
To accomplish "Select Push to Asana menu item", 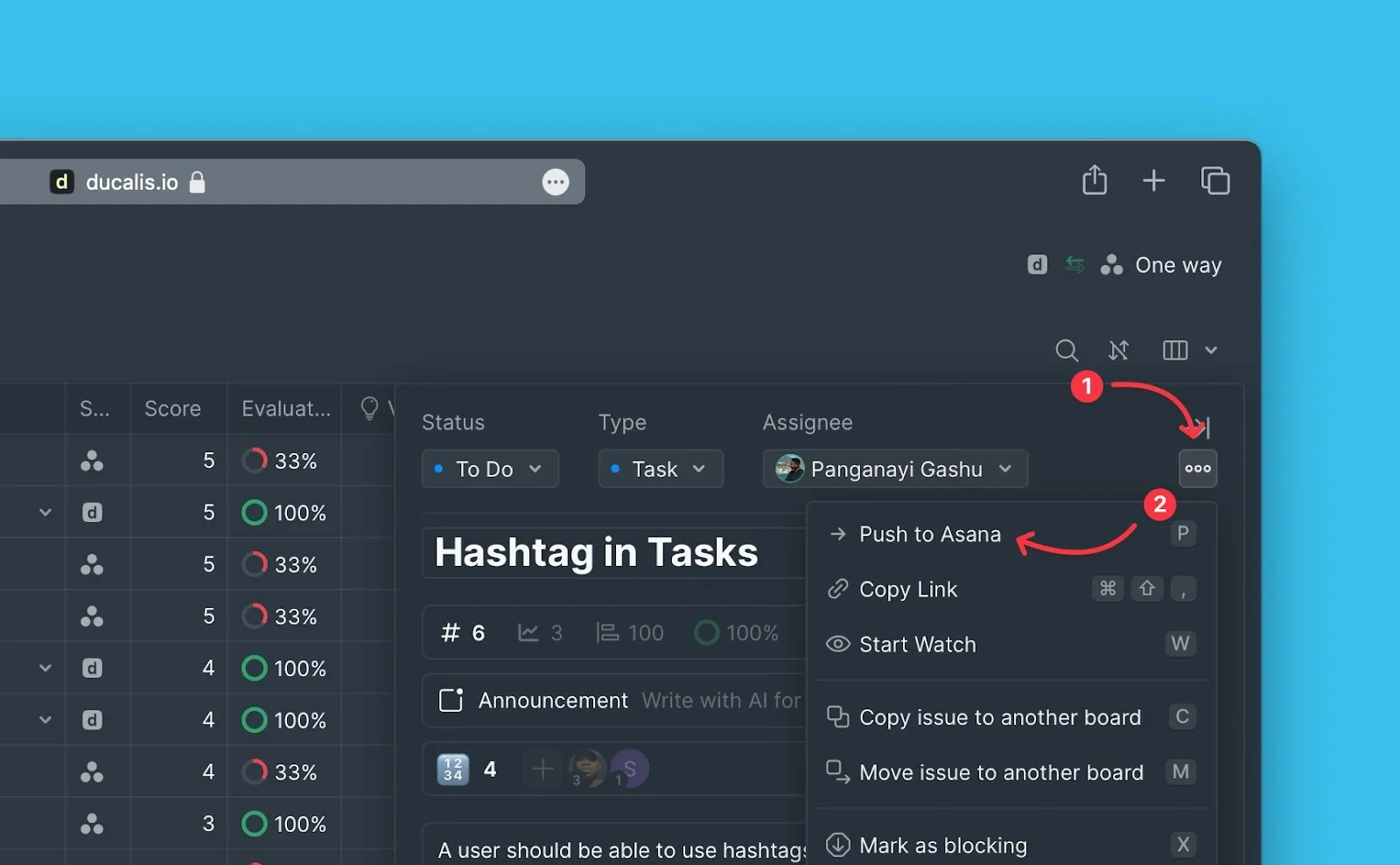I will click(929, 534).
